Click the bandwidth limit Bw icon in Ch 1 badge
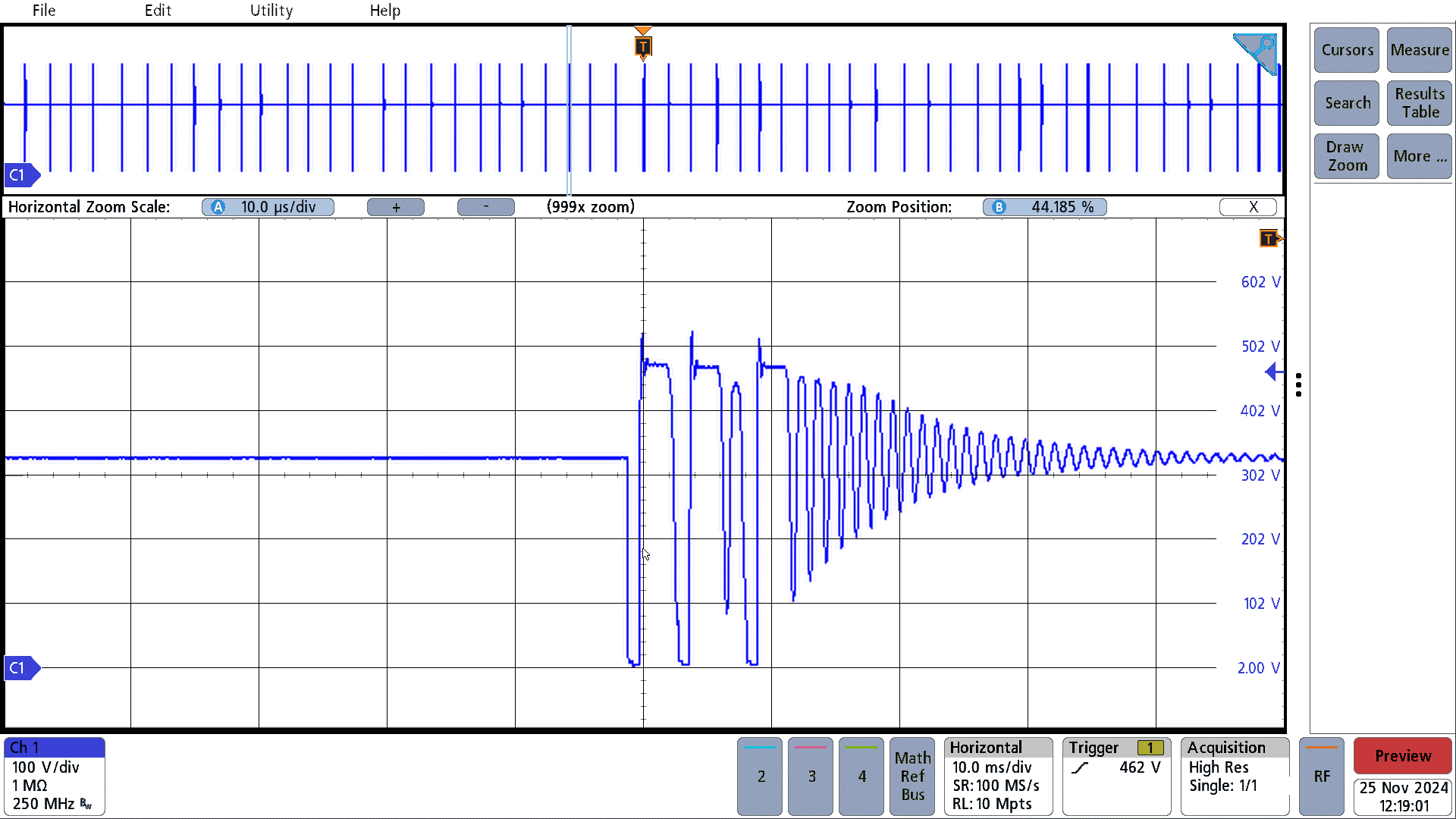The height and width of the screenshot is (819, 1456). [x=86, y=804]
